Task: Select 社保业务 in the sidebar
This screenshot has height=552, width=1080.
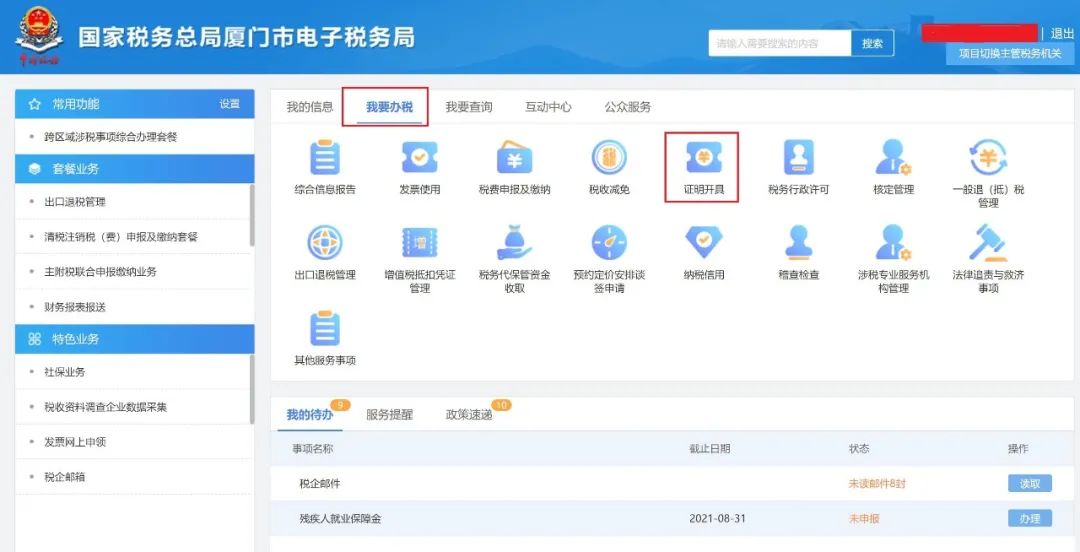Action: point(65,372)
